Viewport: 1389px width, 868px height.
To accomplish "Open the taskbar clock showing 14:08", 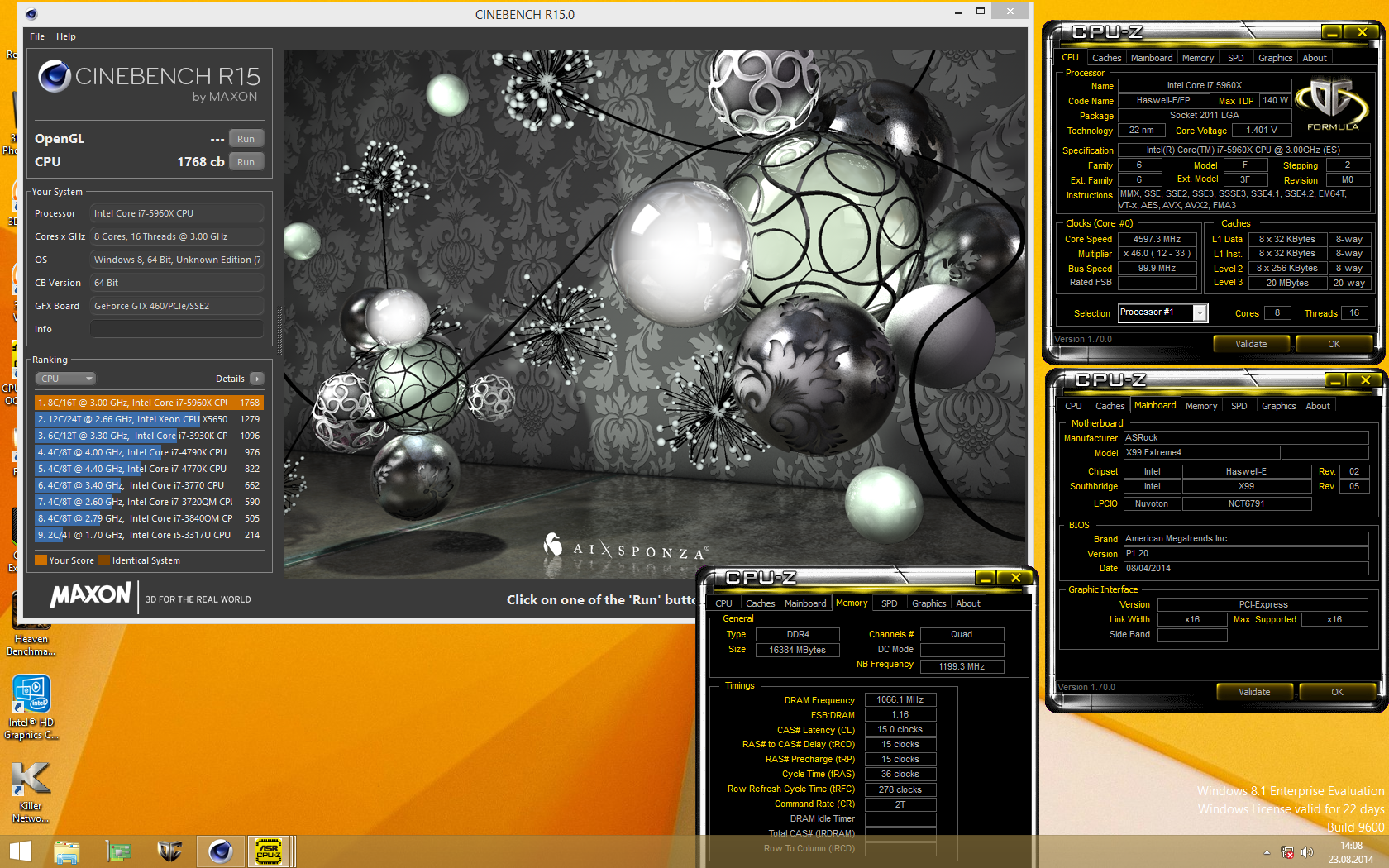I will pyautogui.click(x=1351, y=852).
